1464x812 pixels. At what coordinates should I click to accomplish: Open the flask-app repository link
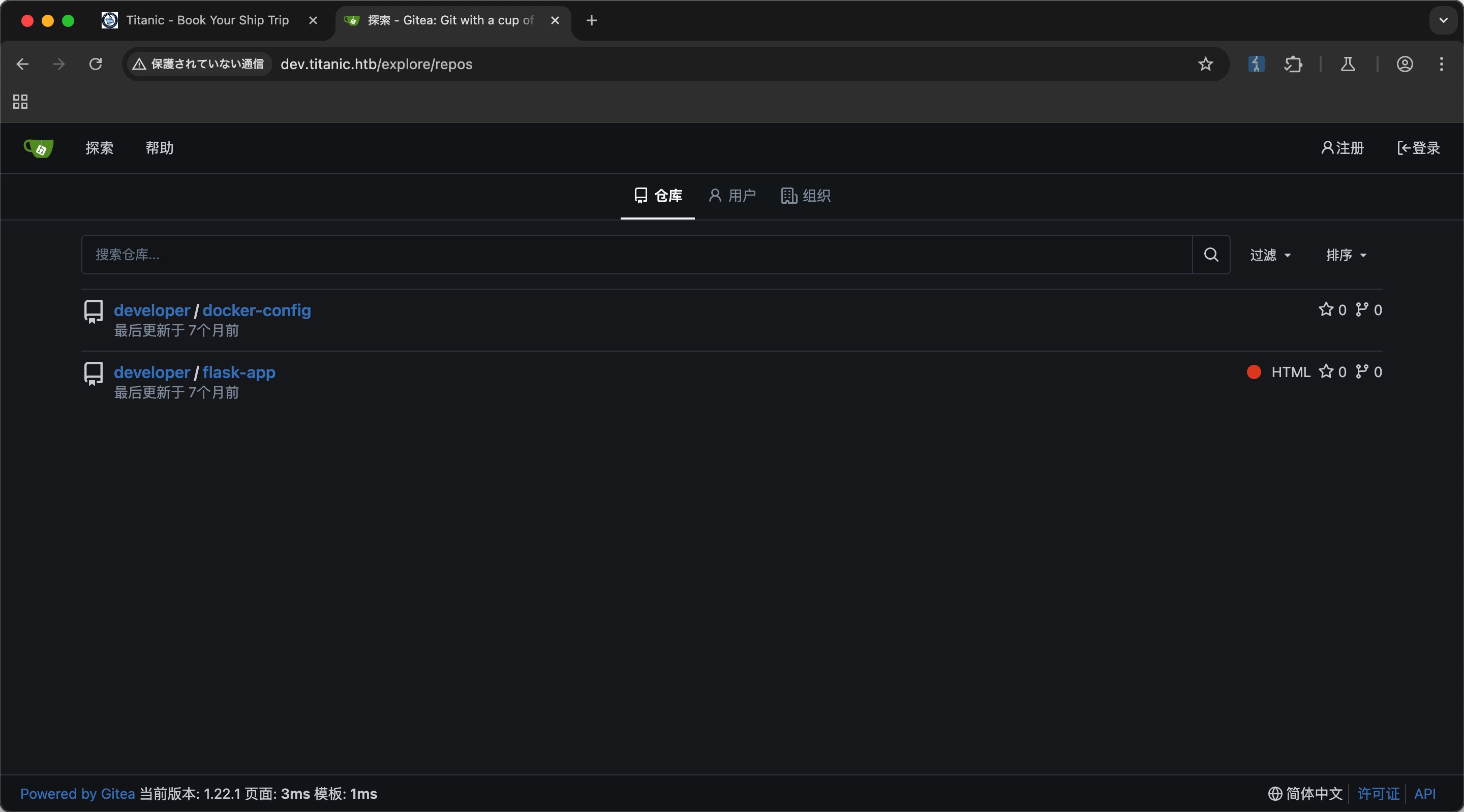click(239, 372)
